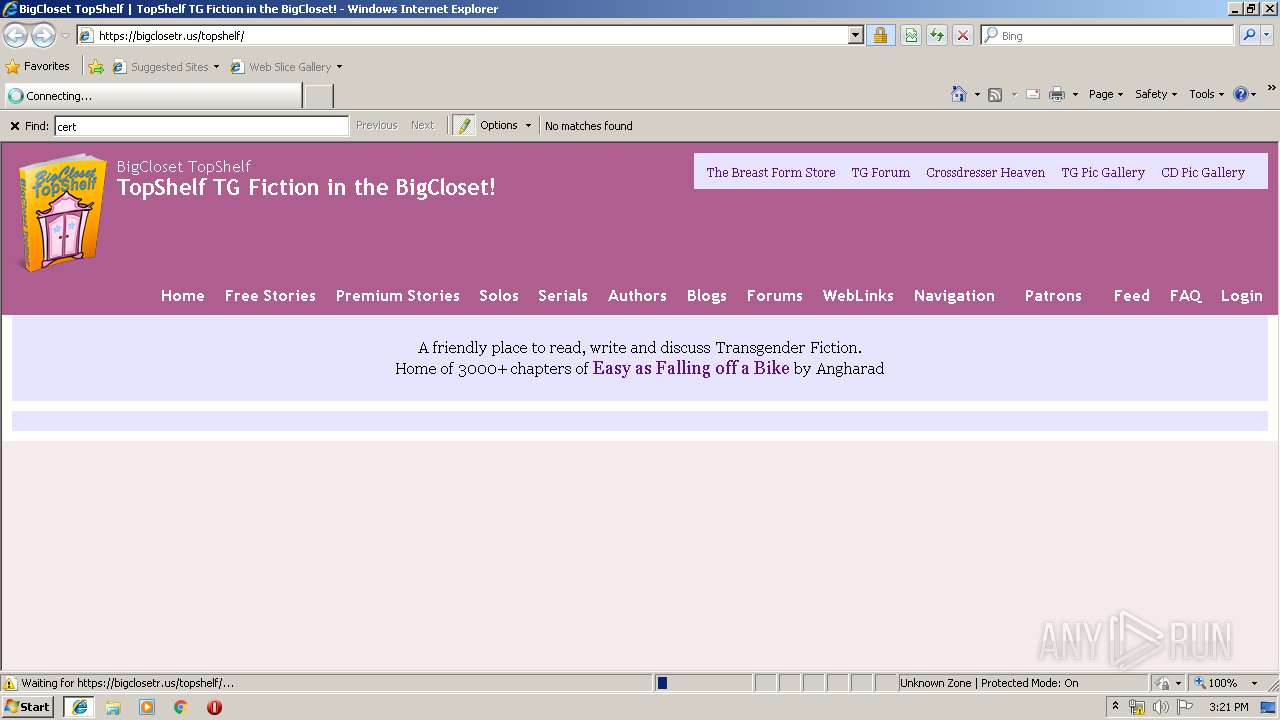Open the recent pages dropdown arrow

pyautogui.click(x=65, y=36)
